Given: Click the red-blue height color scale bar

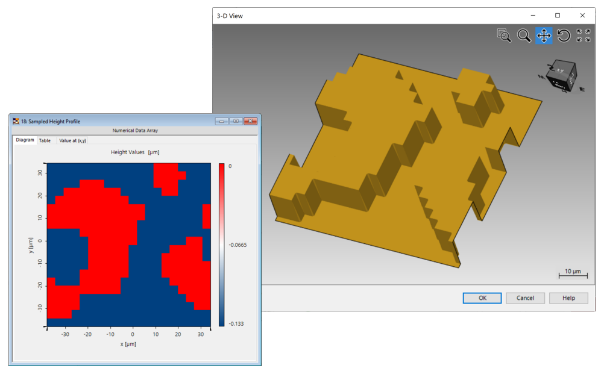Looking at the screenshot, I should coord(221,245).
